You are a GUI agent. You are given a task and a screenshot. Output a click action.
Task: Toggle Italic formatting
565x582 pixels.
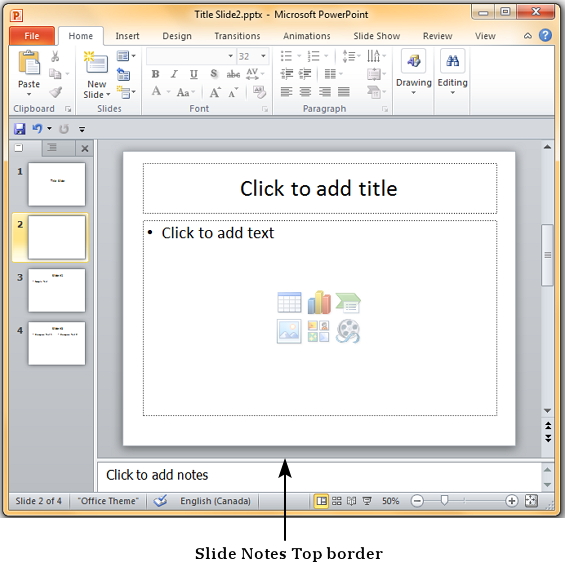coord(174,74)
